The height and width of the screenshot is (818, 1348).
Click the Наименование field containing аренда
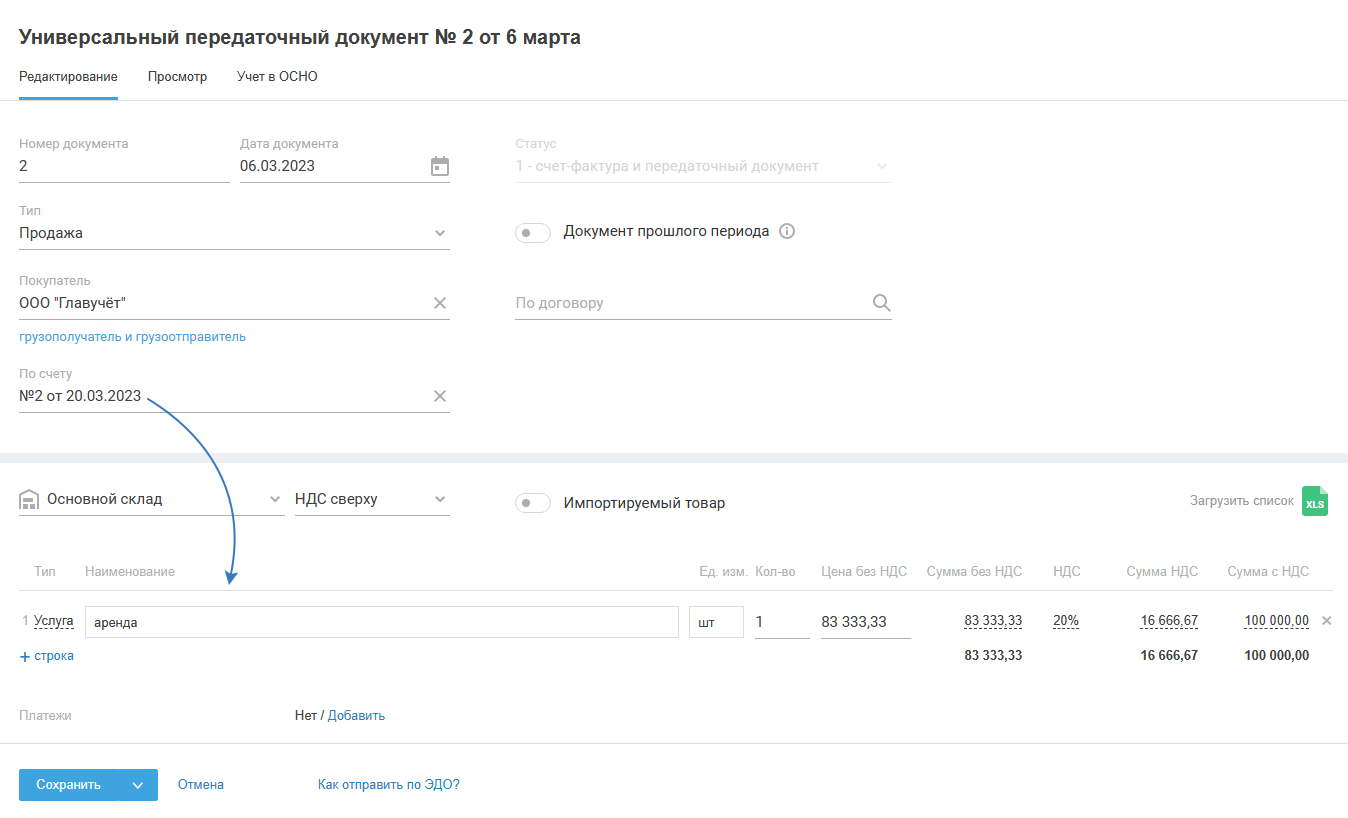[x=381, y=622]
